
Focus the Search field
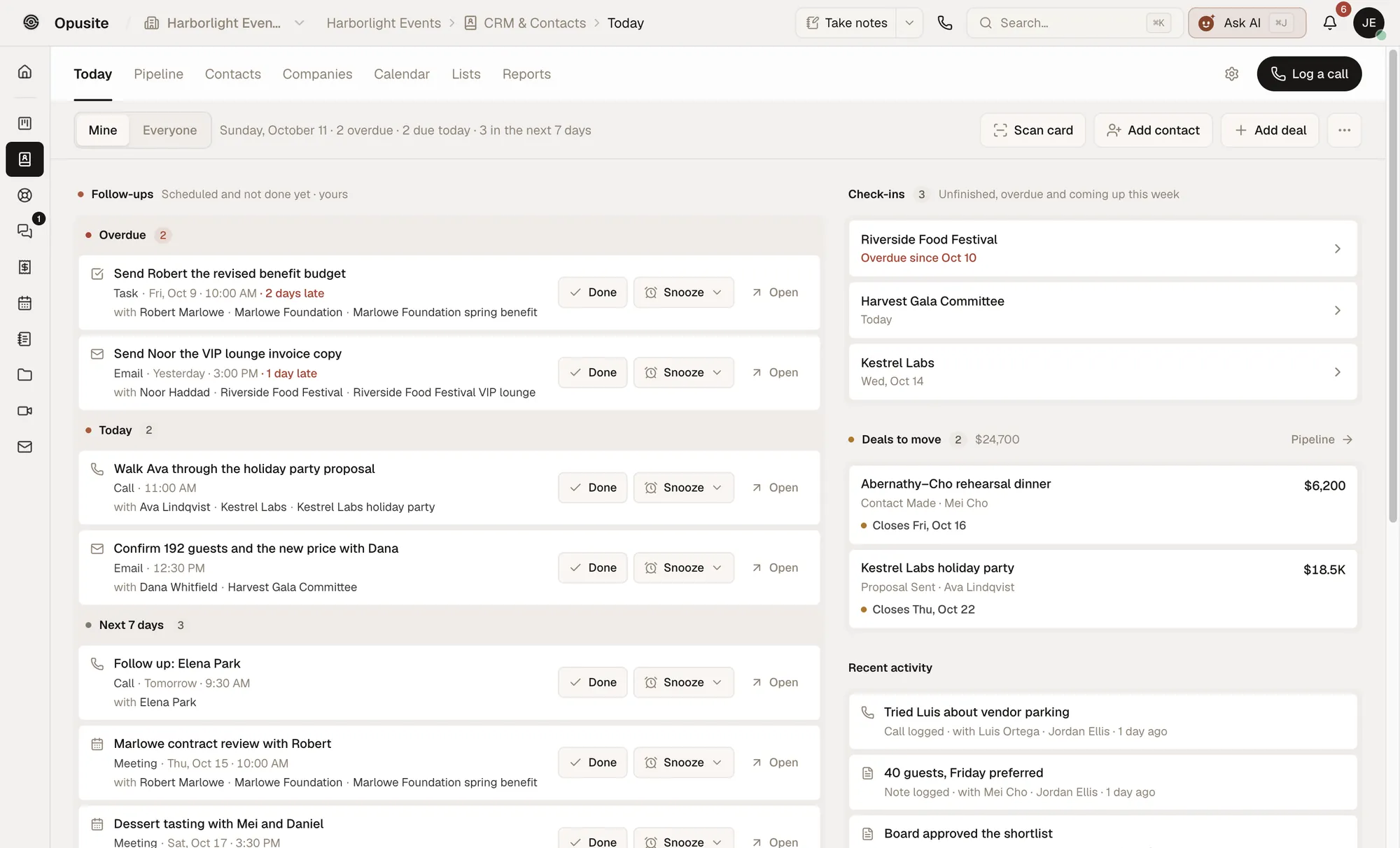coord(1074,22)
